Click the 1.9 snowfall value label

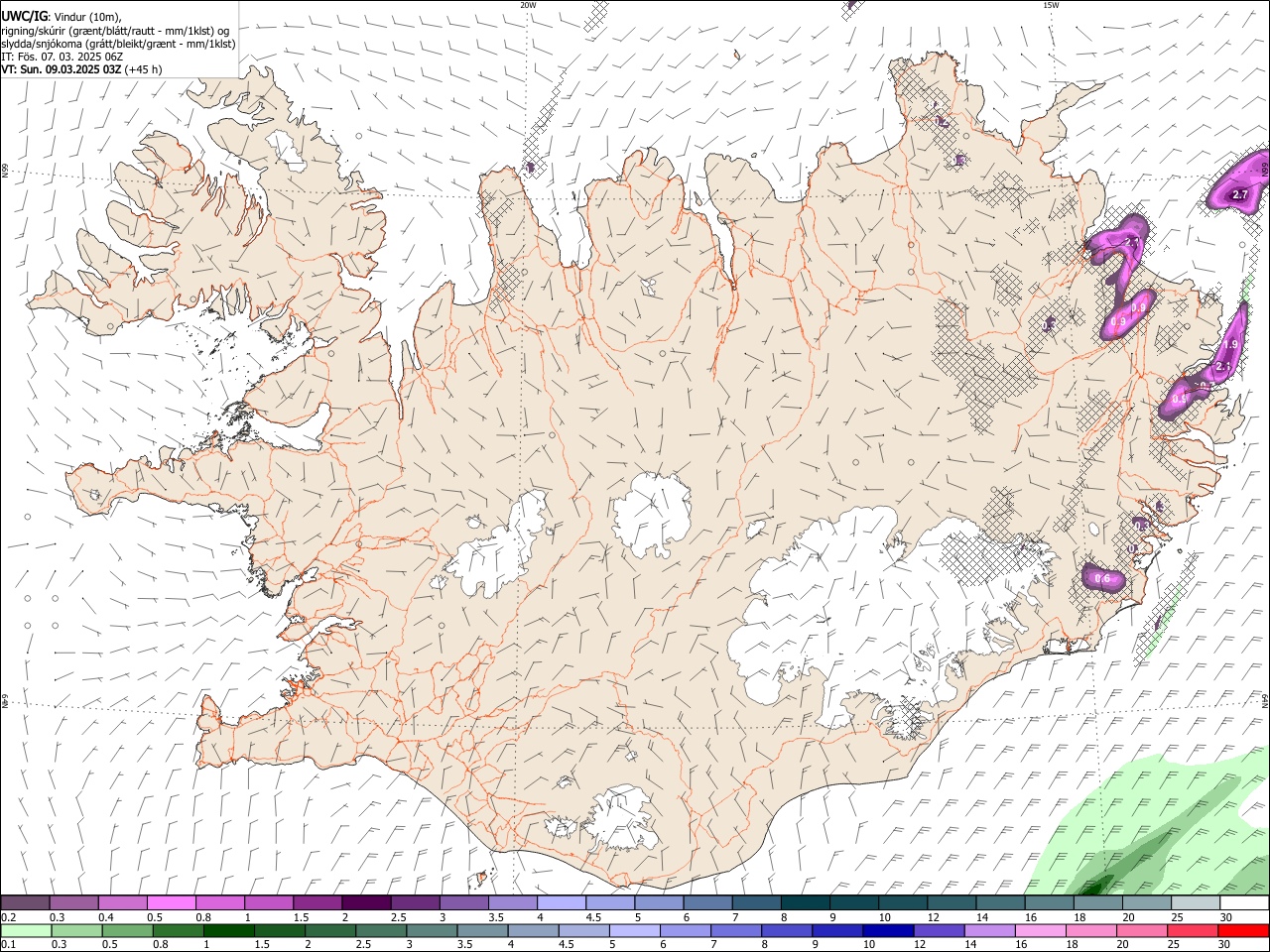[x=1230, y=344]
